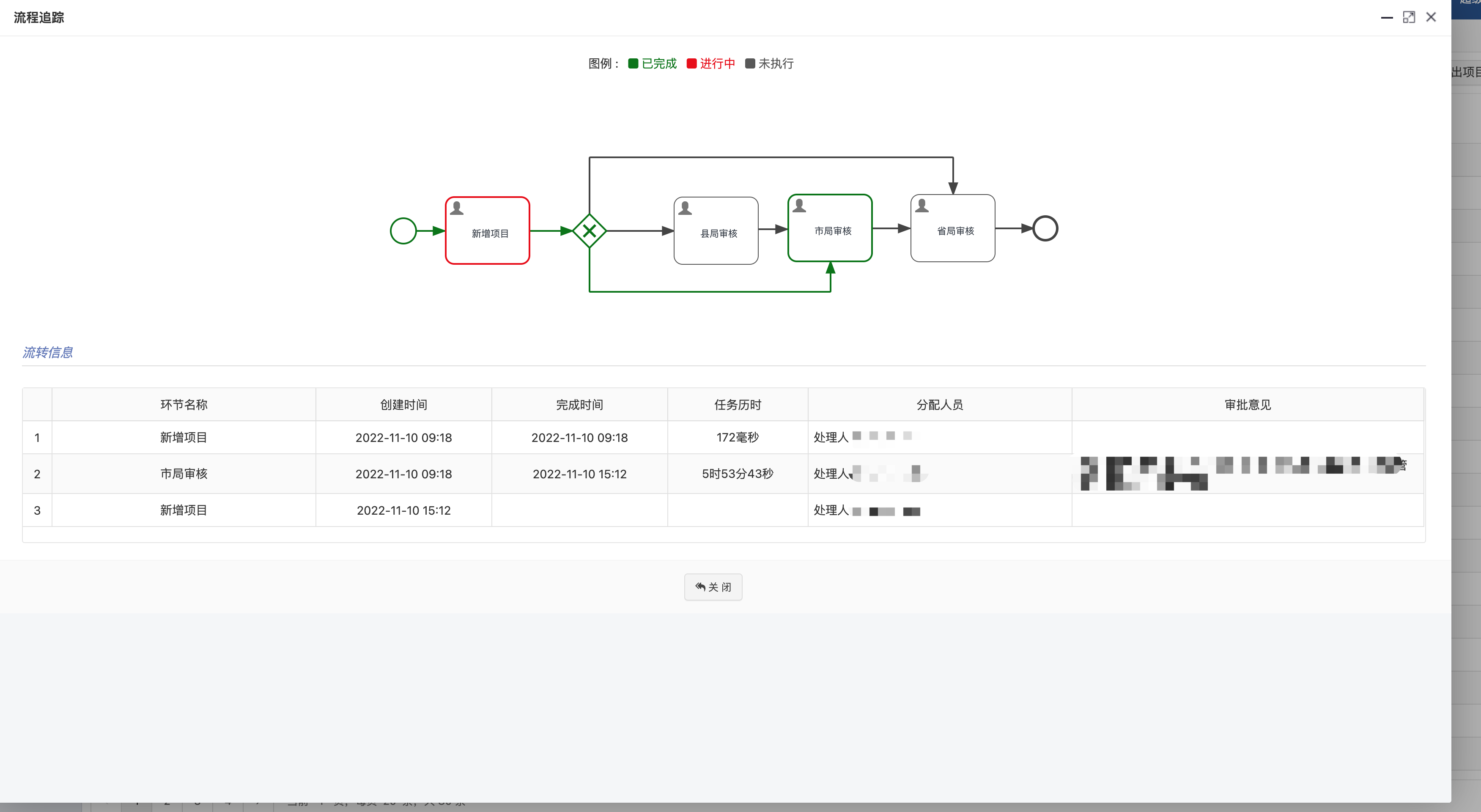Click the row number 2 cell
The width and height of the screenshot is (1481, 812).
(x=37, y=473)
